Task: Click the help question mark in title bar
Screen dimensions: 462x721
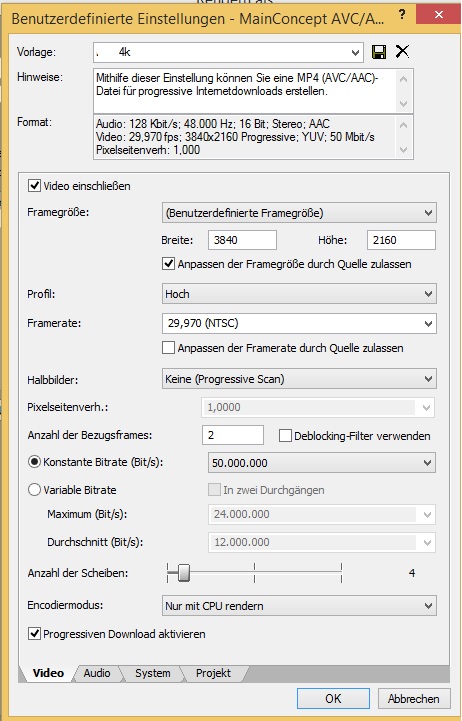Action: tap(402, 14)
